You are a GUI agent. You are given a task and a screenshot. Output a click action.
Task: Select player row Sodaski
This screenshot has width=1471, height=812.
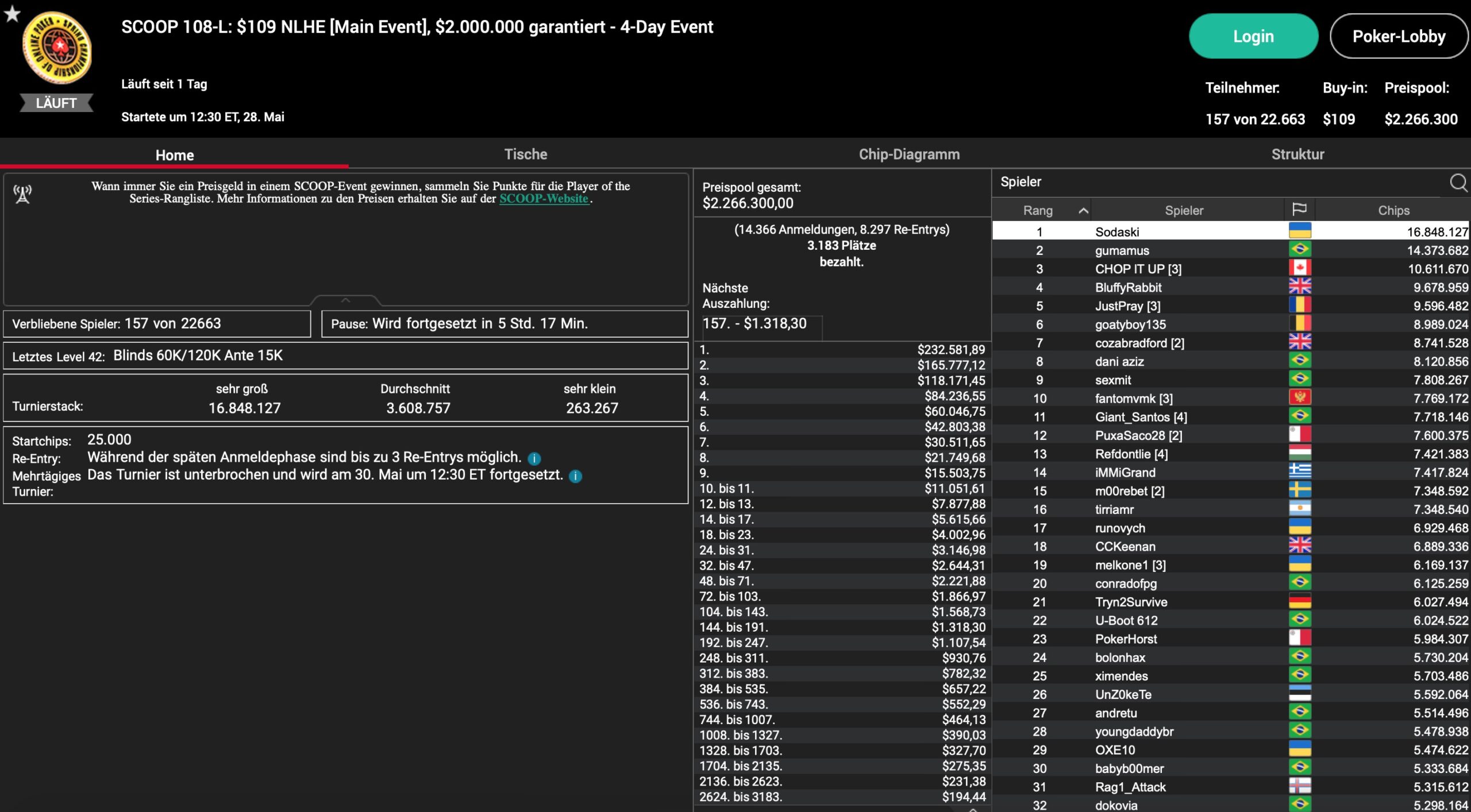[1231, 231]
